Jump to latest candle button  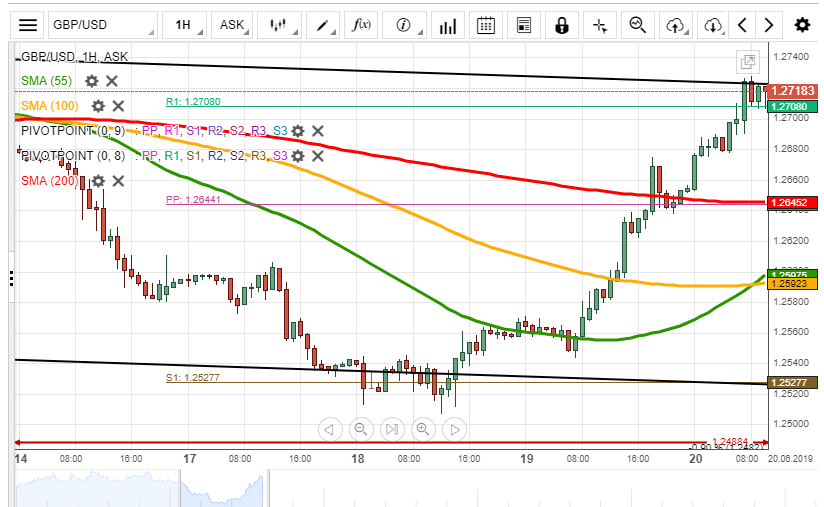(x=392, y=429)
